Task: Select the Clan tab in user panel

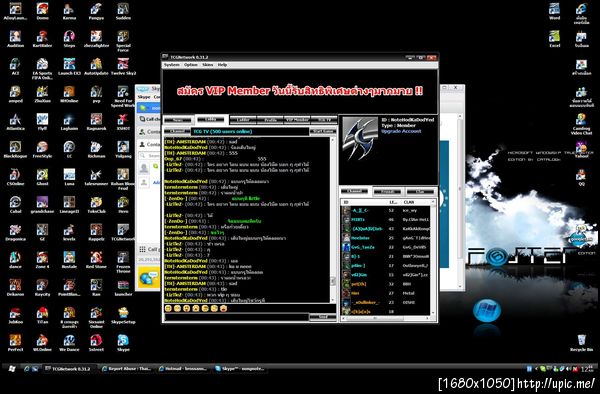Action: click(420, 191)
